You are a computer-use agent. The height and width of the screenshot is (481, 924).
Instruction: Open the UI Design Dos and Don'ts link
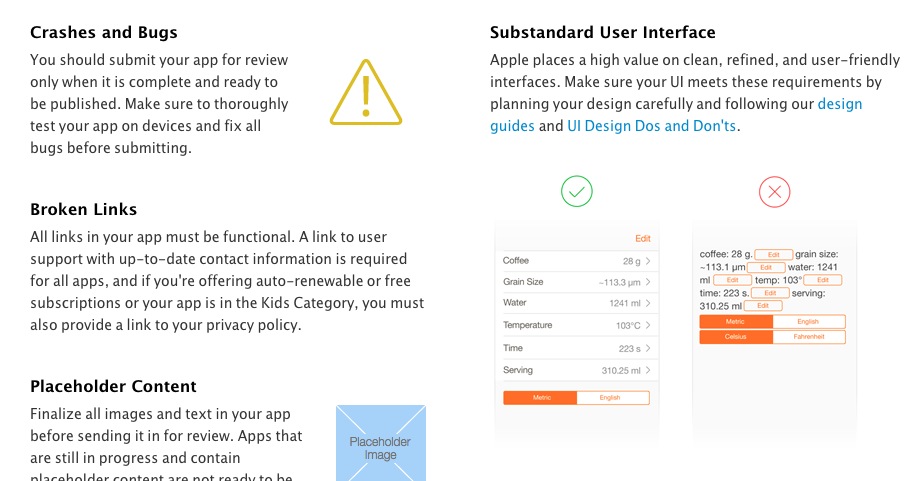(652, 126)
